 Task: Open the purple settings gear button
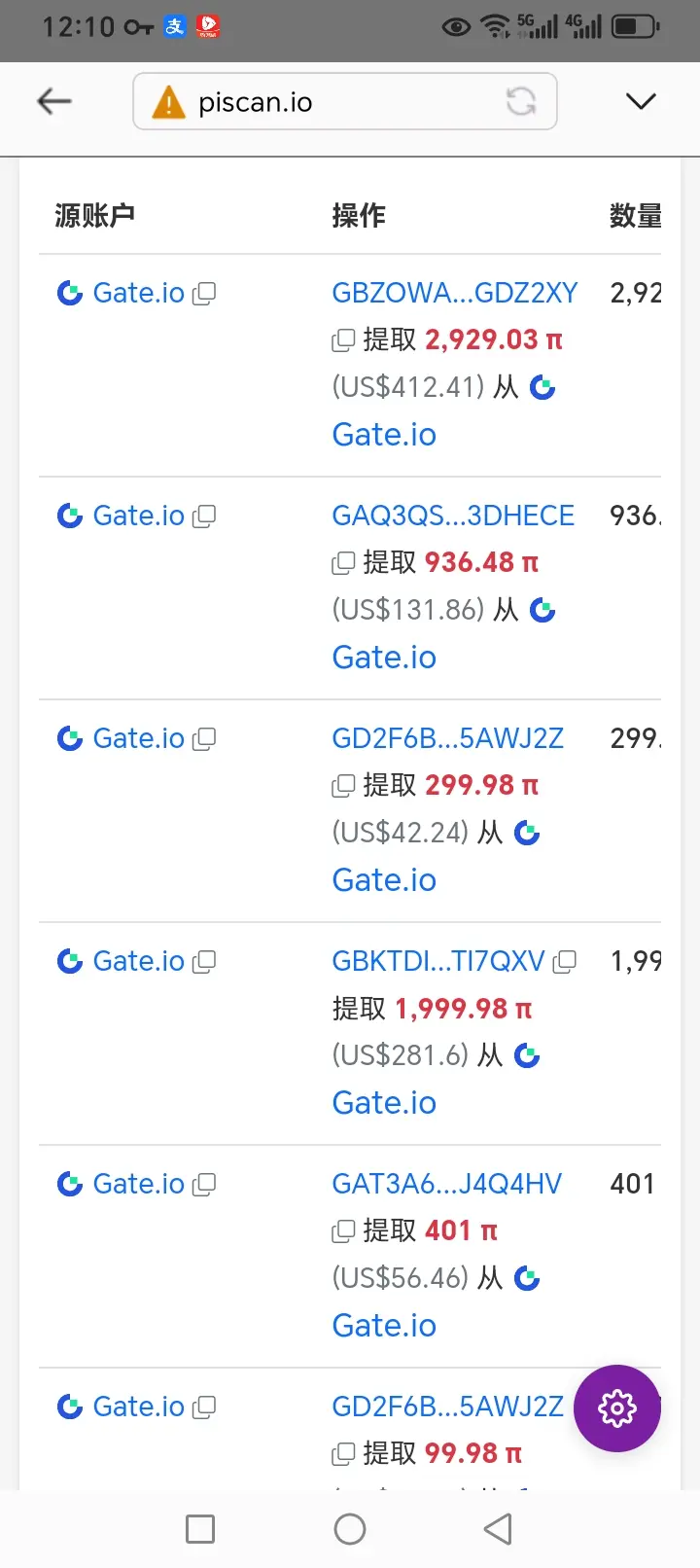(x=617, y=1408)
